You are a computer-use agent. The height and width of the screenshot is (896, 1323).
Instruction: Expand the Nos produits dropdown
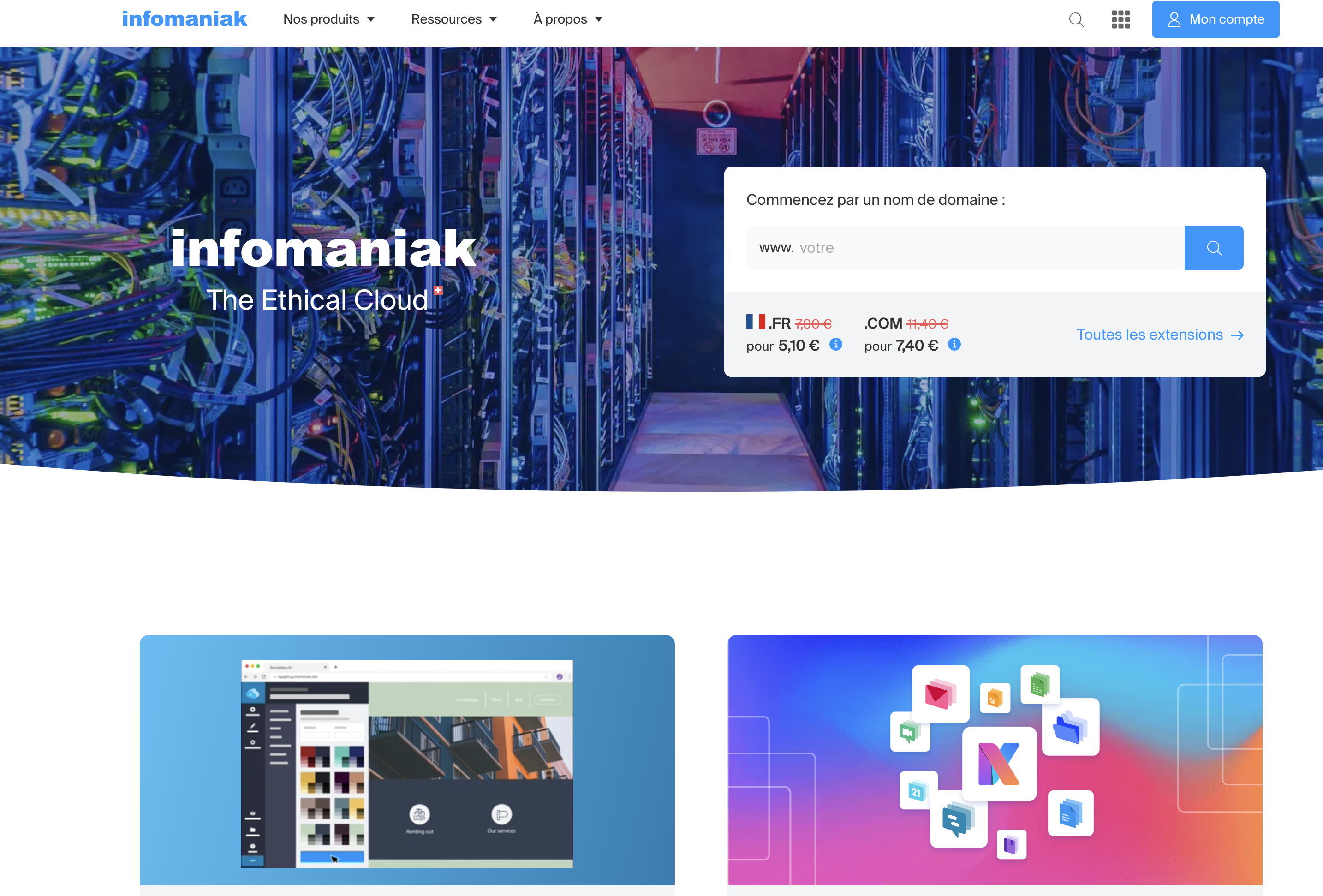tap(328, 19)
